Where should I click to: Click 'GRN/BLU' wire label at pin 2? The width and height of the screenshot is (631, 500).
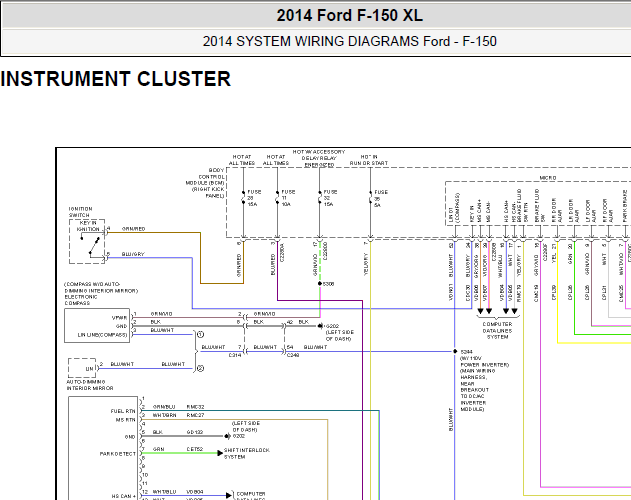[164, 407]
